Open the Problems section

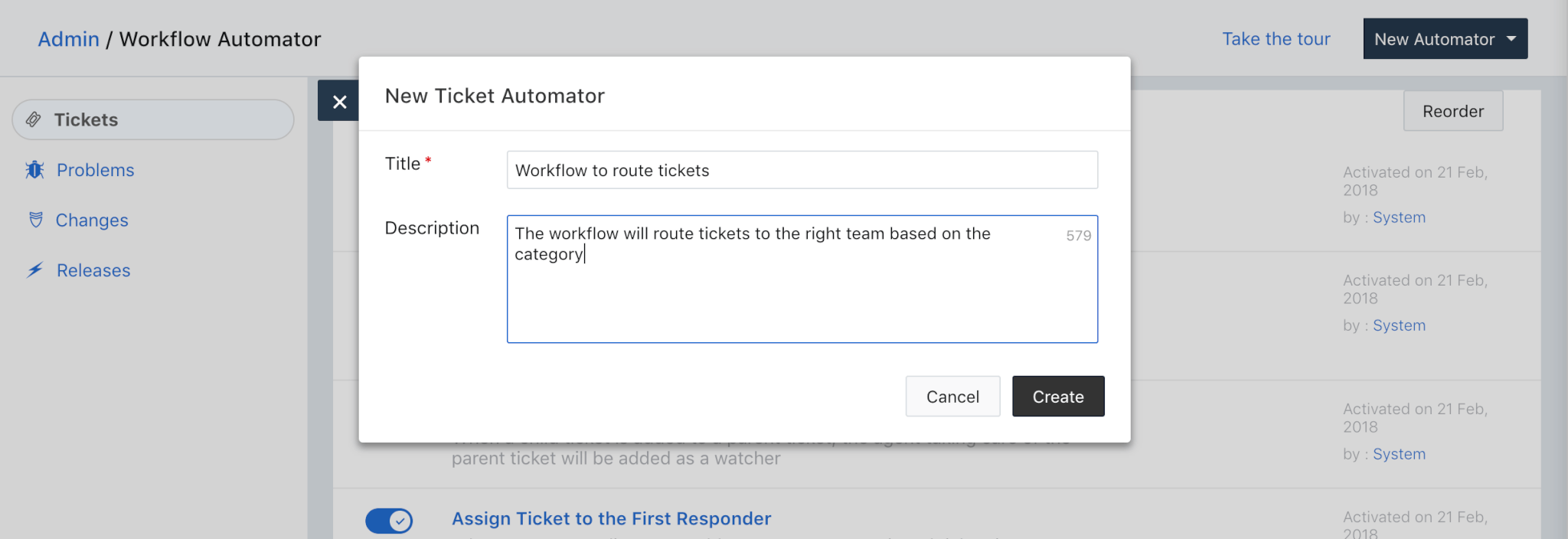tap(95, 169)
